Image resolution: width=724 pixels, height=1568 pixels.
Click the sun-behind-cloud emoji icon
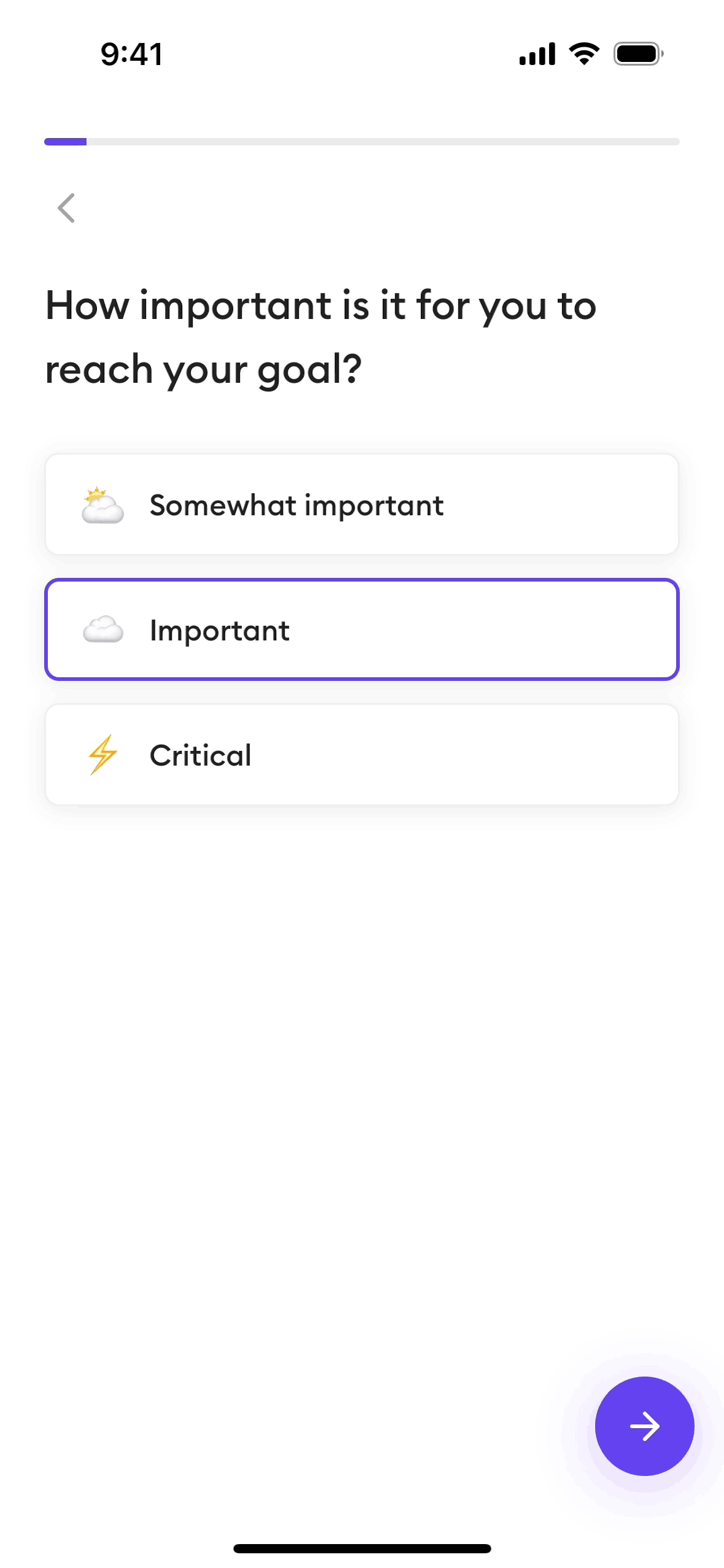point(102,505)
